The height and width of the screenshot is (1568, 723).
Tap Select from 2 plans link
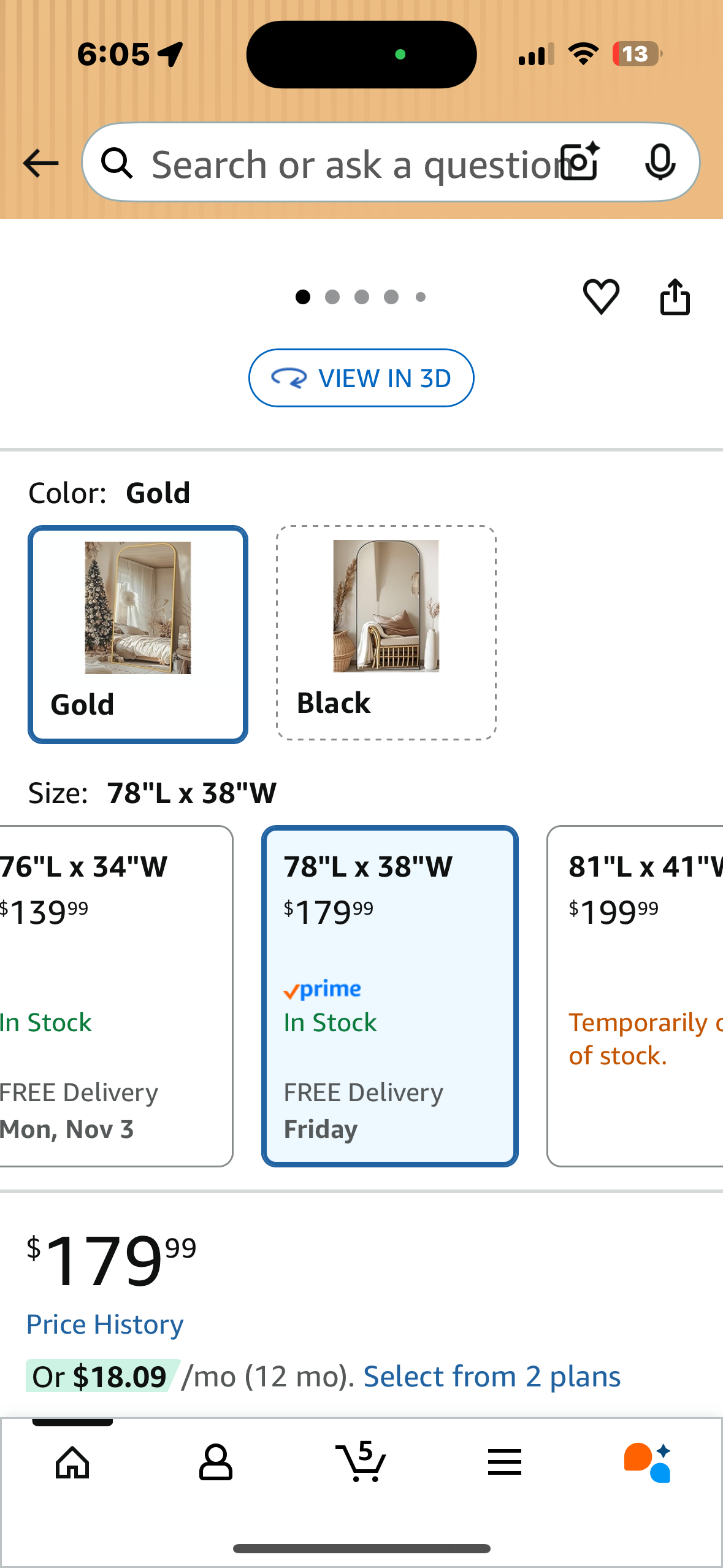point(492,1377)
